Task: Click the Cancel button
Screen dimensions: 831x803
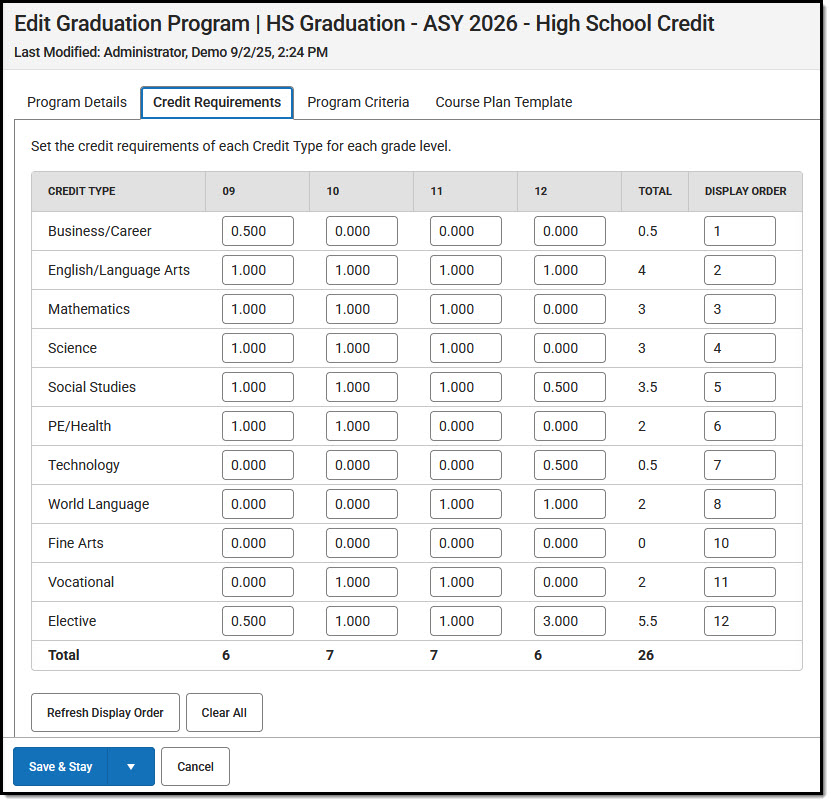Action: pyautogui.click(x=195, y=766)
